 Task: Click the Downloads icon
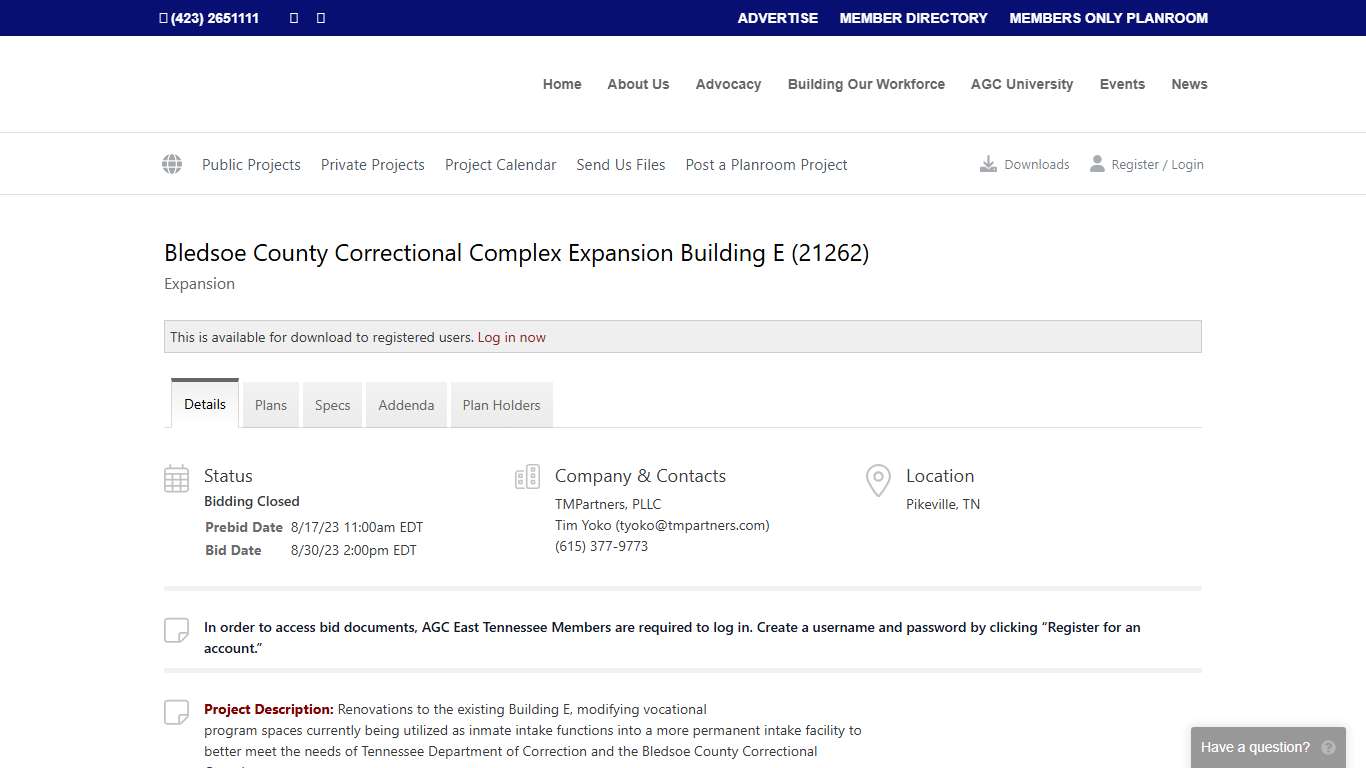point(988,163)
